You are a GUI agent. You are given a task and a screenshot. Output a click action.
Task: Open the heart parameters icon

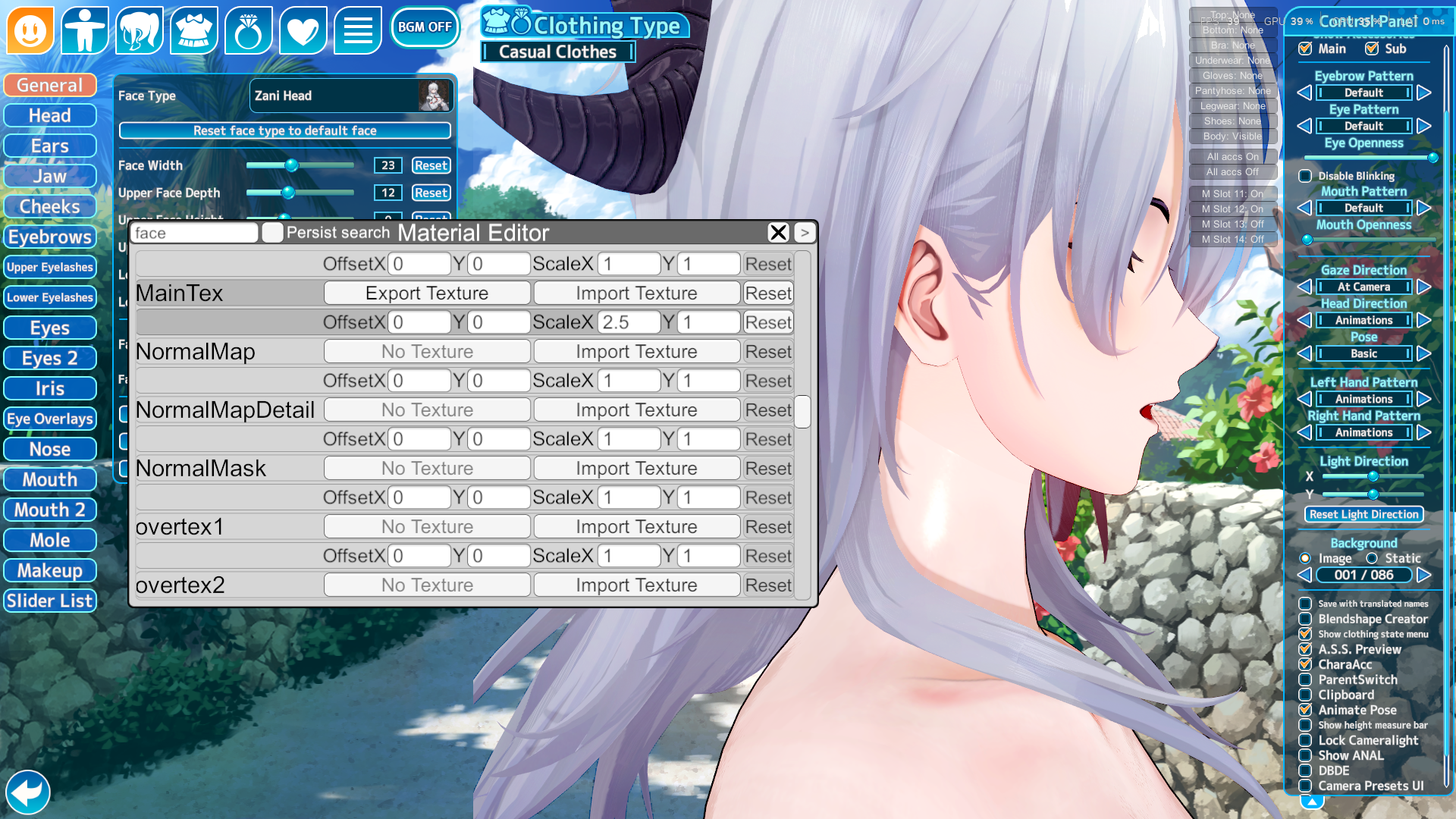coord(303,30)
